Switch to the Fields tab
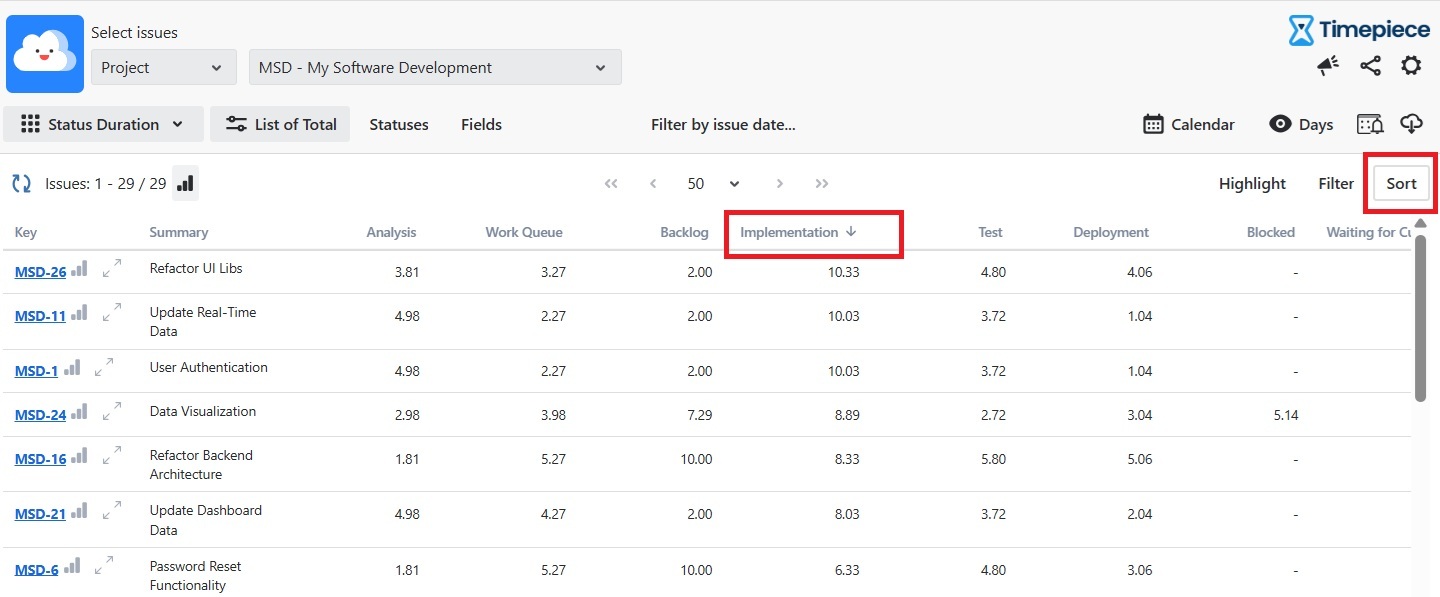 click(481, 125)
